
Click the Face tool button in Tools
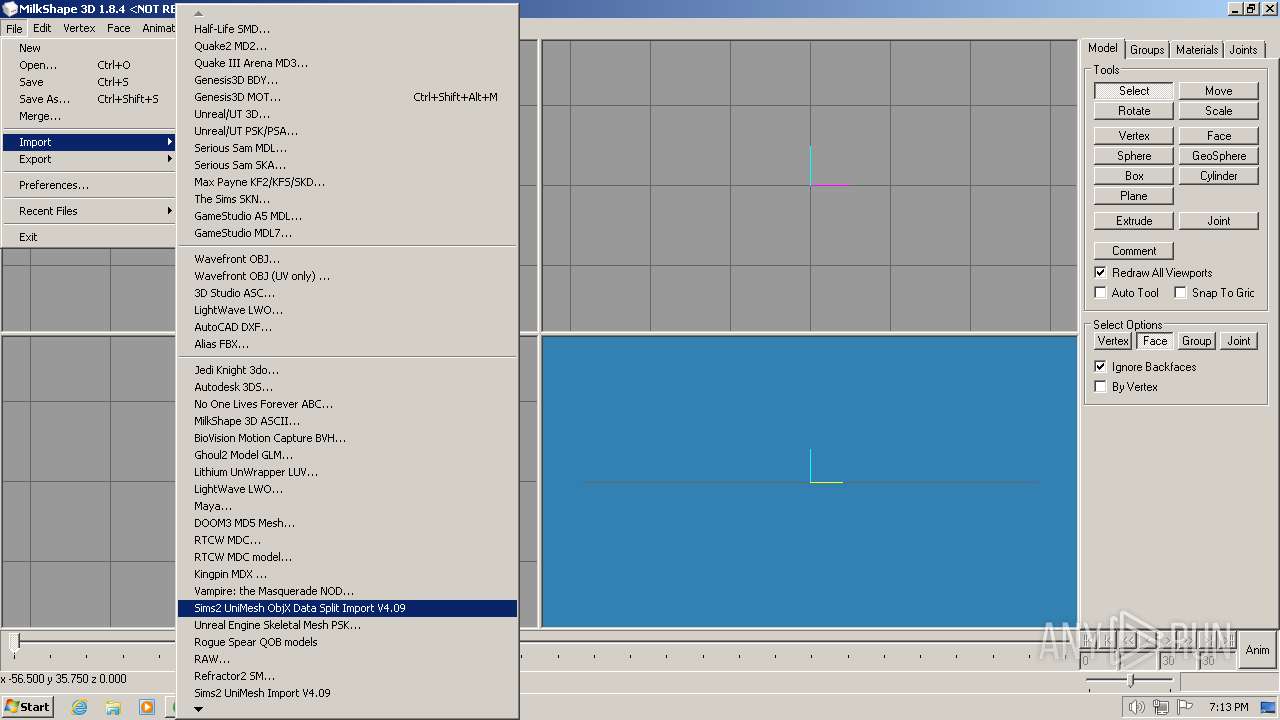pyautogui.click(x=1218, y=136)
